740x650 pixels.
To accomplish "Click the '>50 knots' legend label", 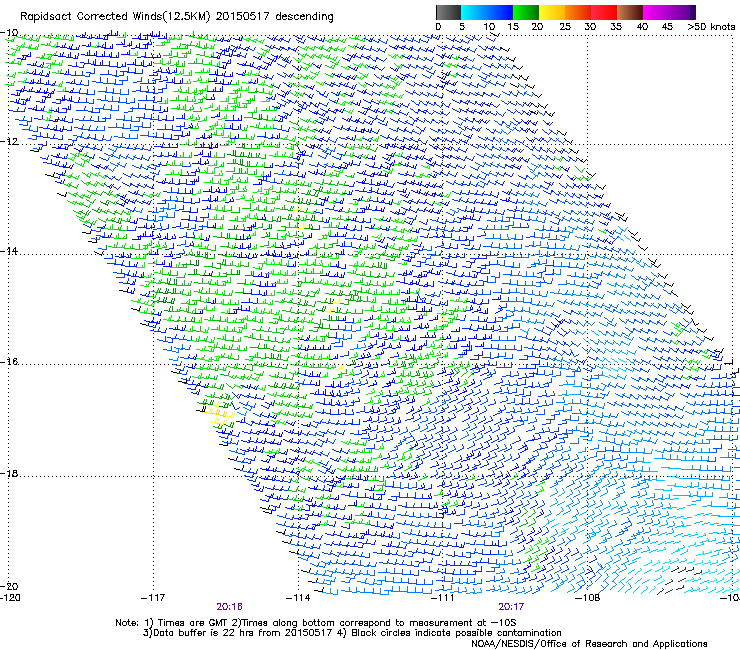I will point(711,27).
